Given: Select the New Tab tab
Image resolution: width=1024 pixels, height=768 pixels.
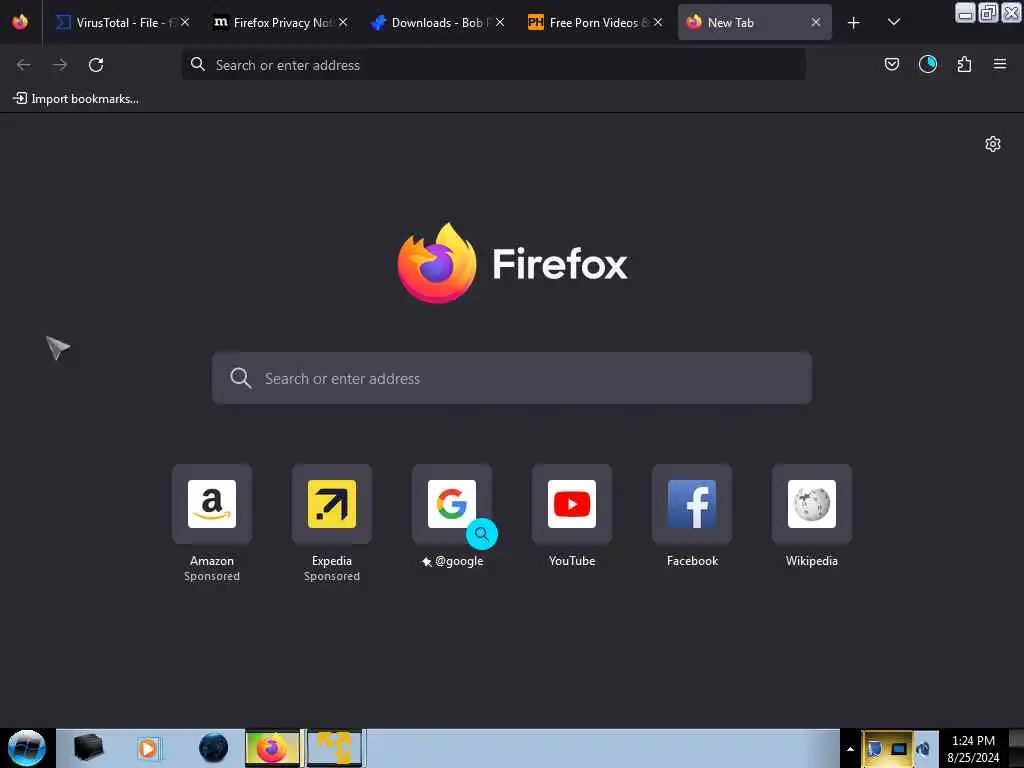Looking at the screenshot, I should (x=754, y=22).
